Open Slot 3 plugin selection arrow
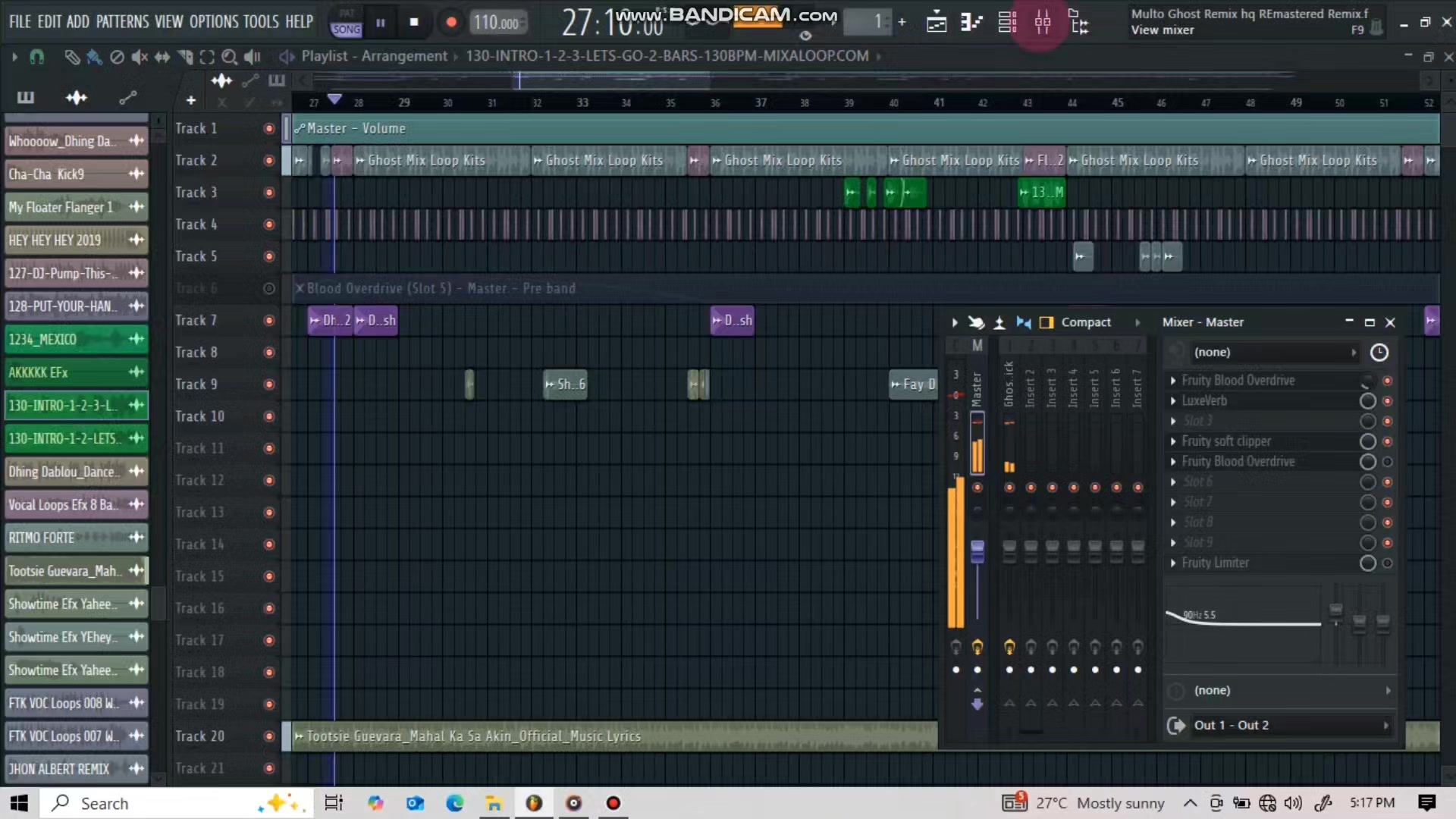Viewport: 1456px width, 819px height. [1173, 422]
